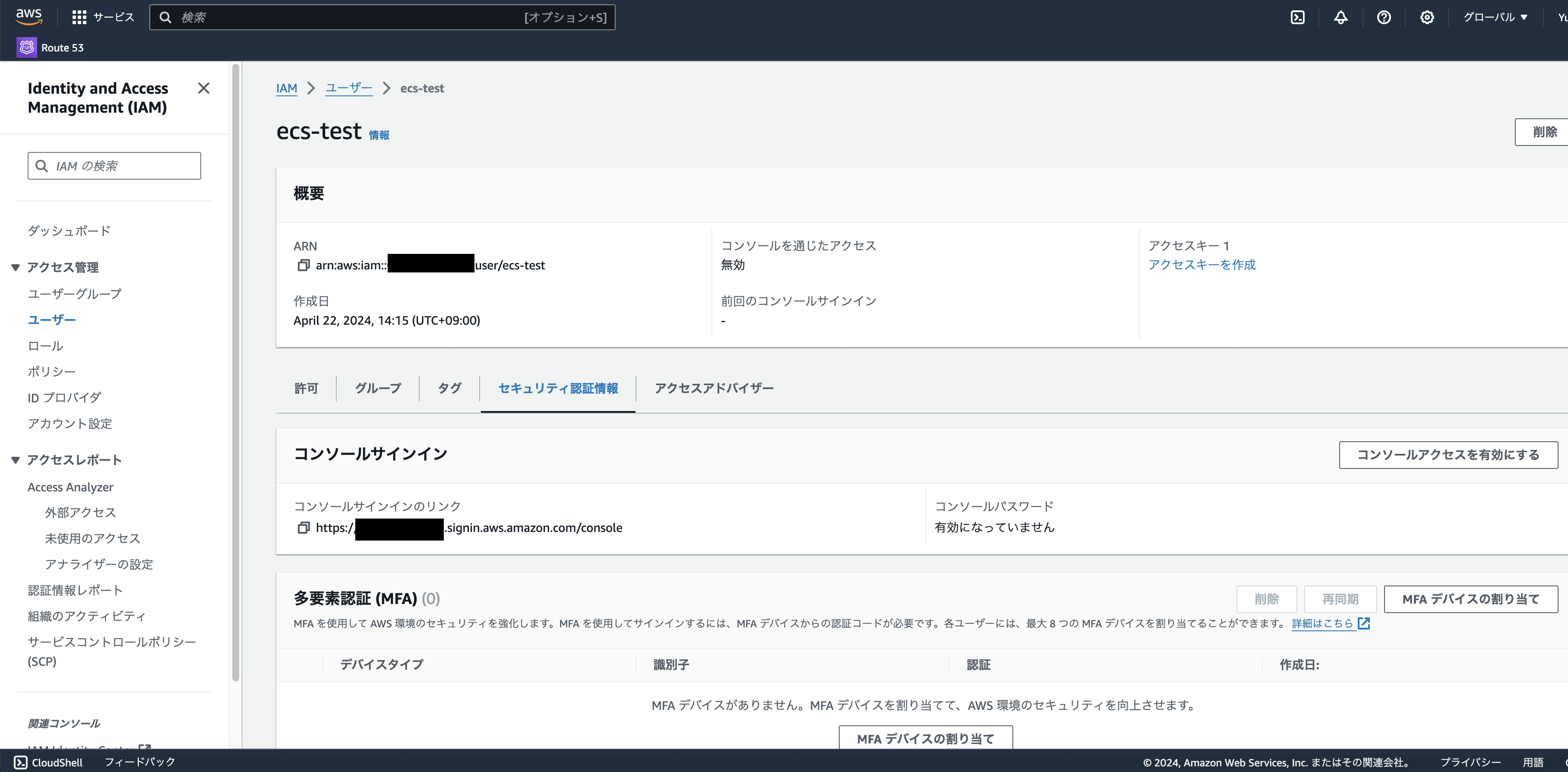Close the IAM navigation sidebar
This screenshot has width=1568, height=772.
pos(204,88)
